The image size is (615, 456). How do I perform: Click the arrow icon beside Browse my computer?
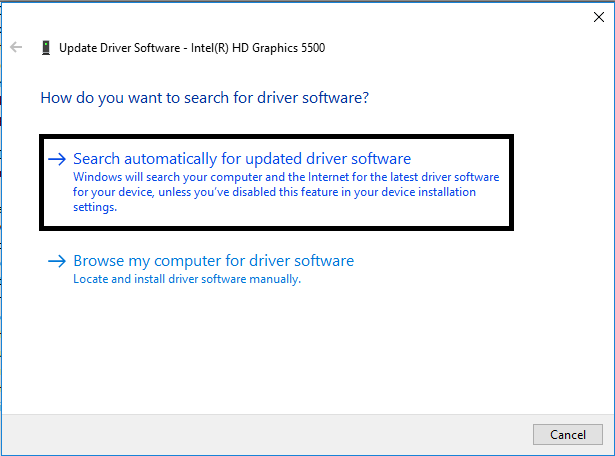click(x=57, y=261)
